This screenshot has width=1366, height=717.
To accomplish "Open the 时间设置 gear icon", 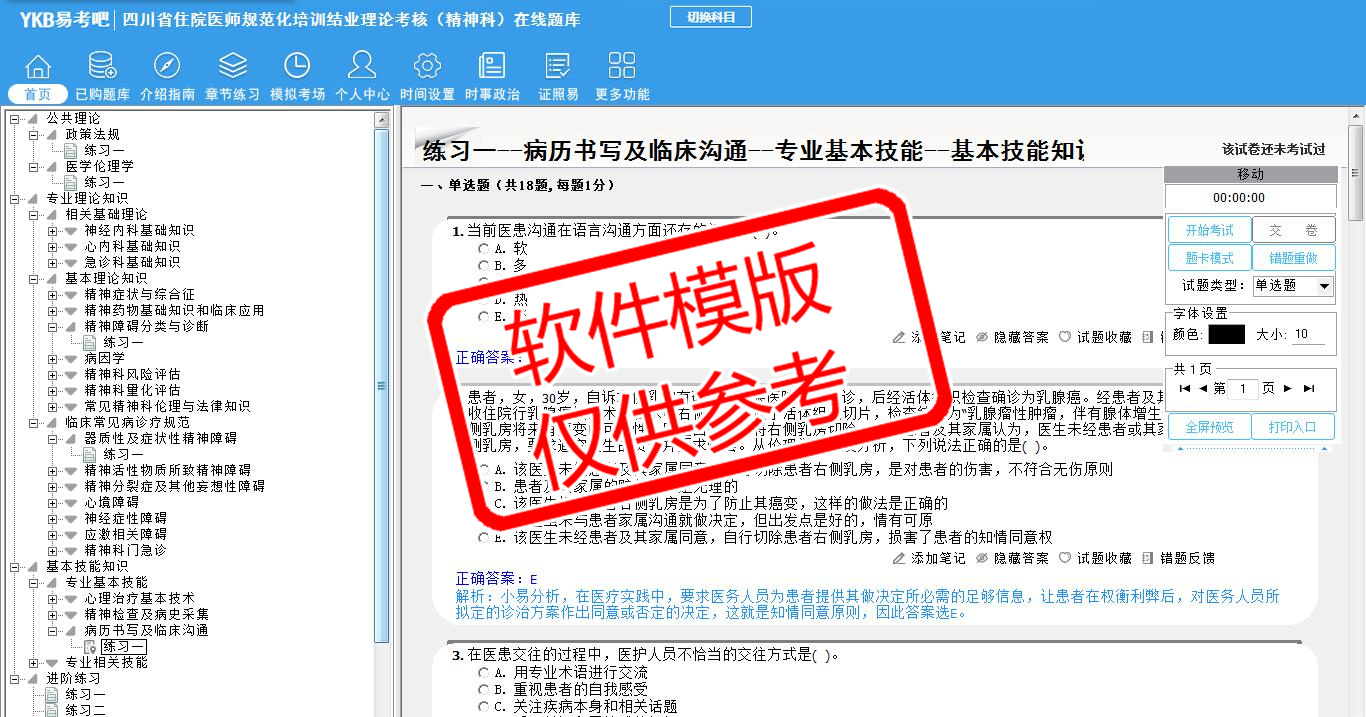I will [x=427, y=66].
